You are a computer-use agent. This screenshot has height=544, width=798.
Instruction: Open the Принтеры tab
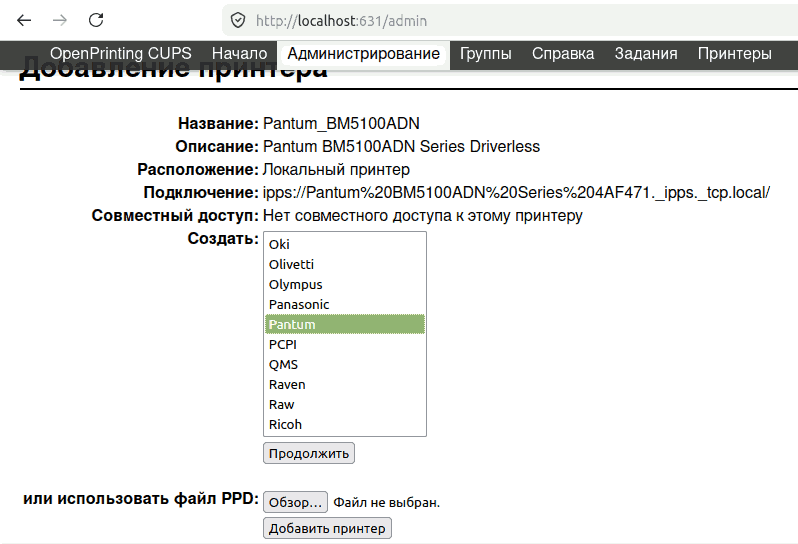[x=734, y=53]
